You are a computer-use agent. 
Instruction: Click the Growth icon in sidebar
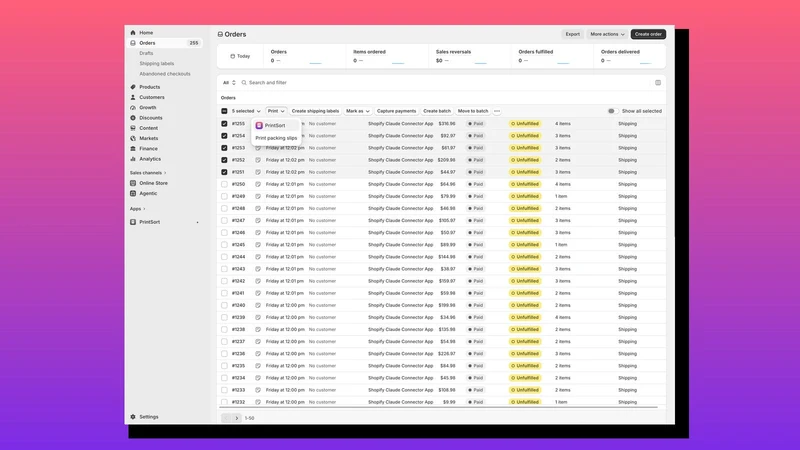[133, 108]
